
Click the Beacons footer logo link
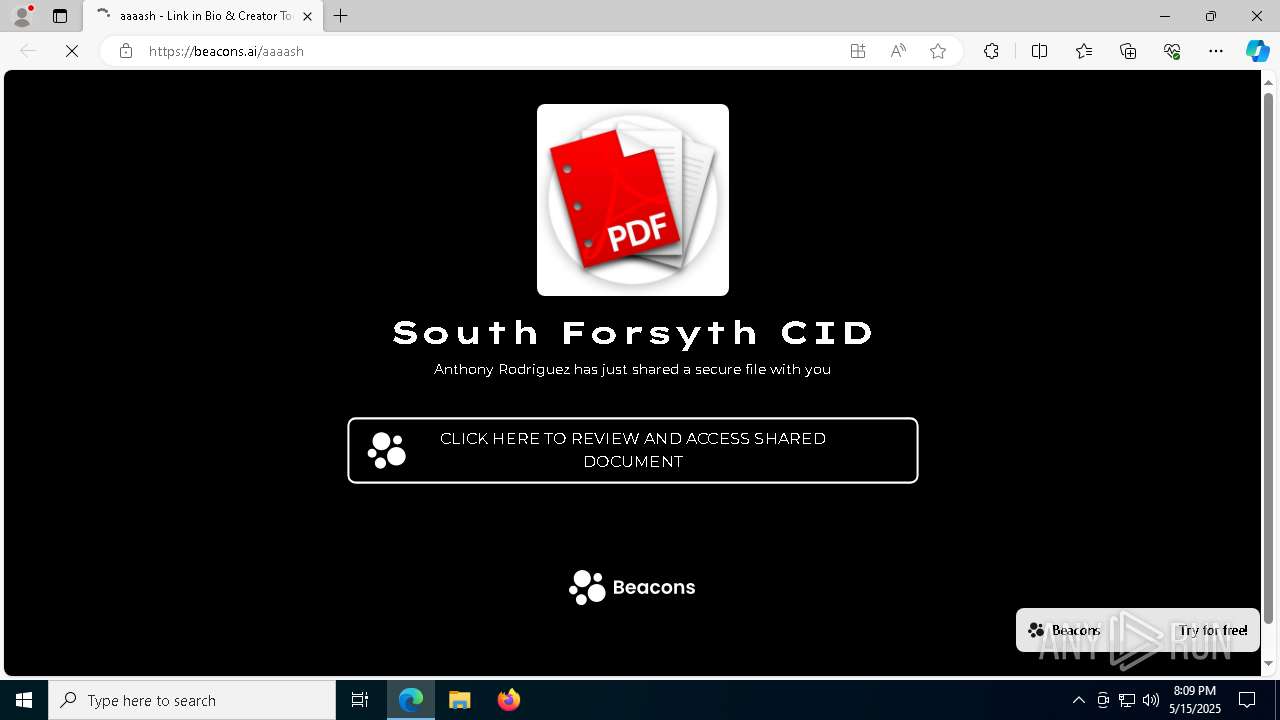coord(633,587)
